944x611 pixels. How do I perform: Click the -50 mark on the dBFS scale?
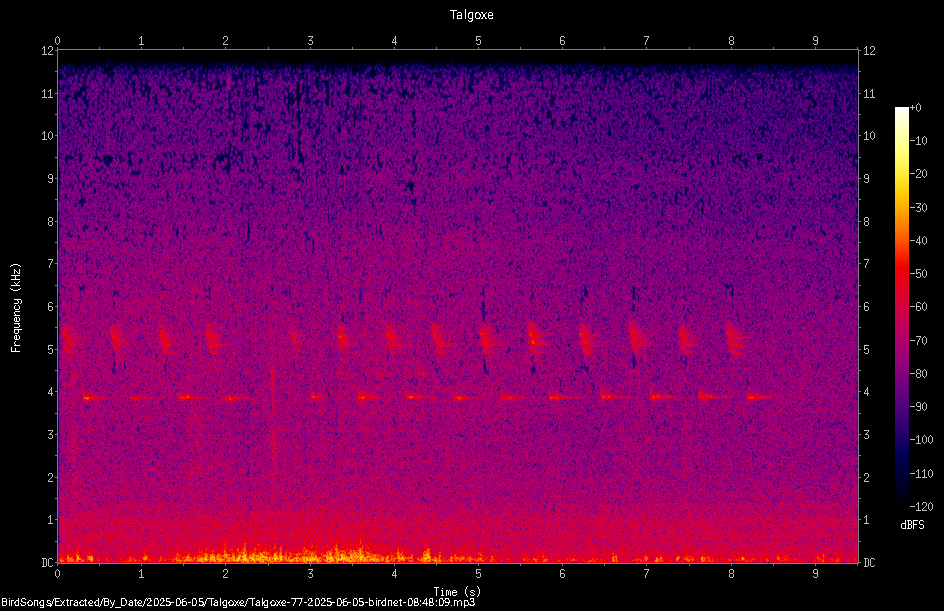[919, 273]
